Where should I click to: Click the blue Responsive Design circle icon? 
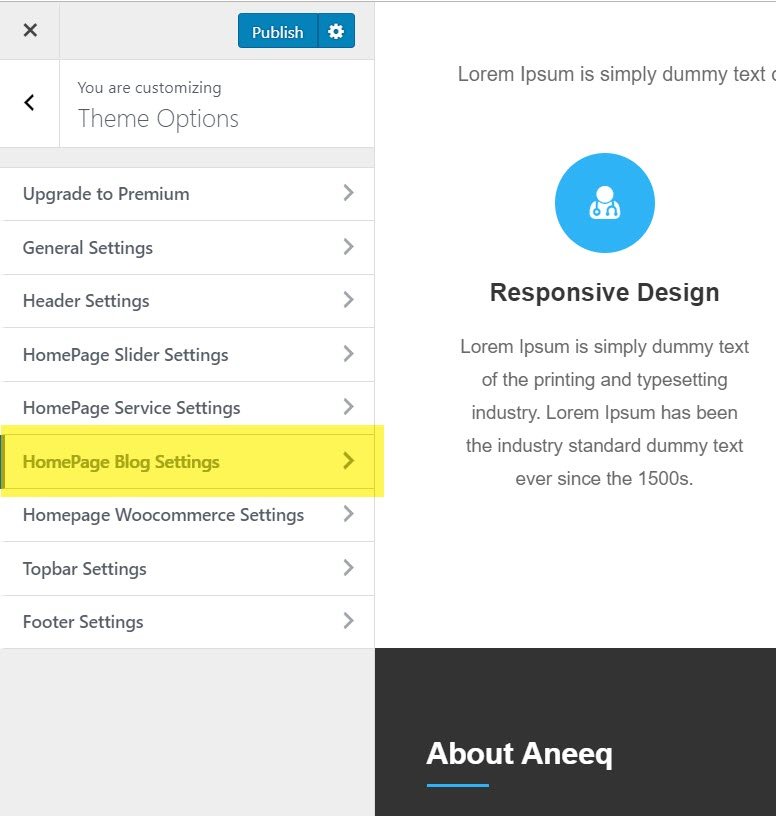point(604,203)
